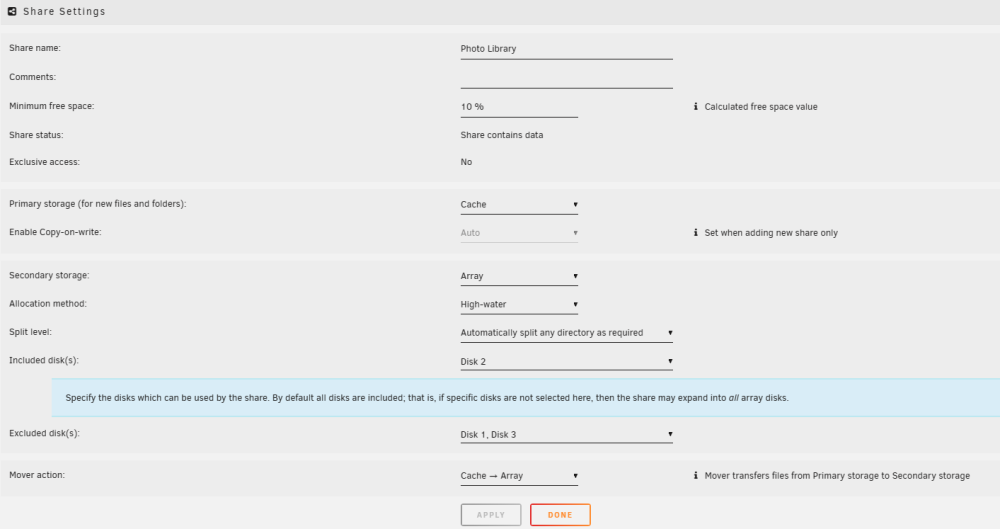Open the Enable Copy-on-write Auto dropdown
The width and height of the screenshot is (1000, 529).
[519, 233]
